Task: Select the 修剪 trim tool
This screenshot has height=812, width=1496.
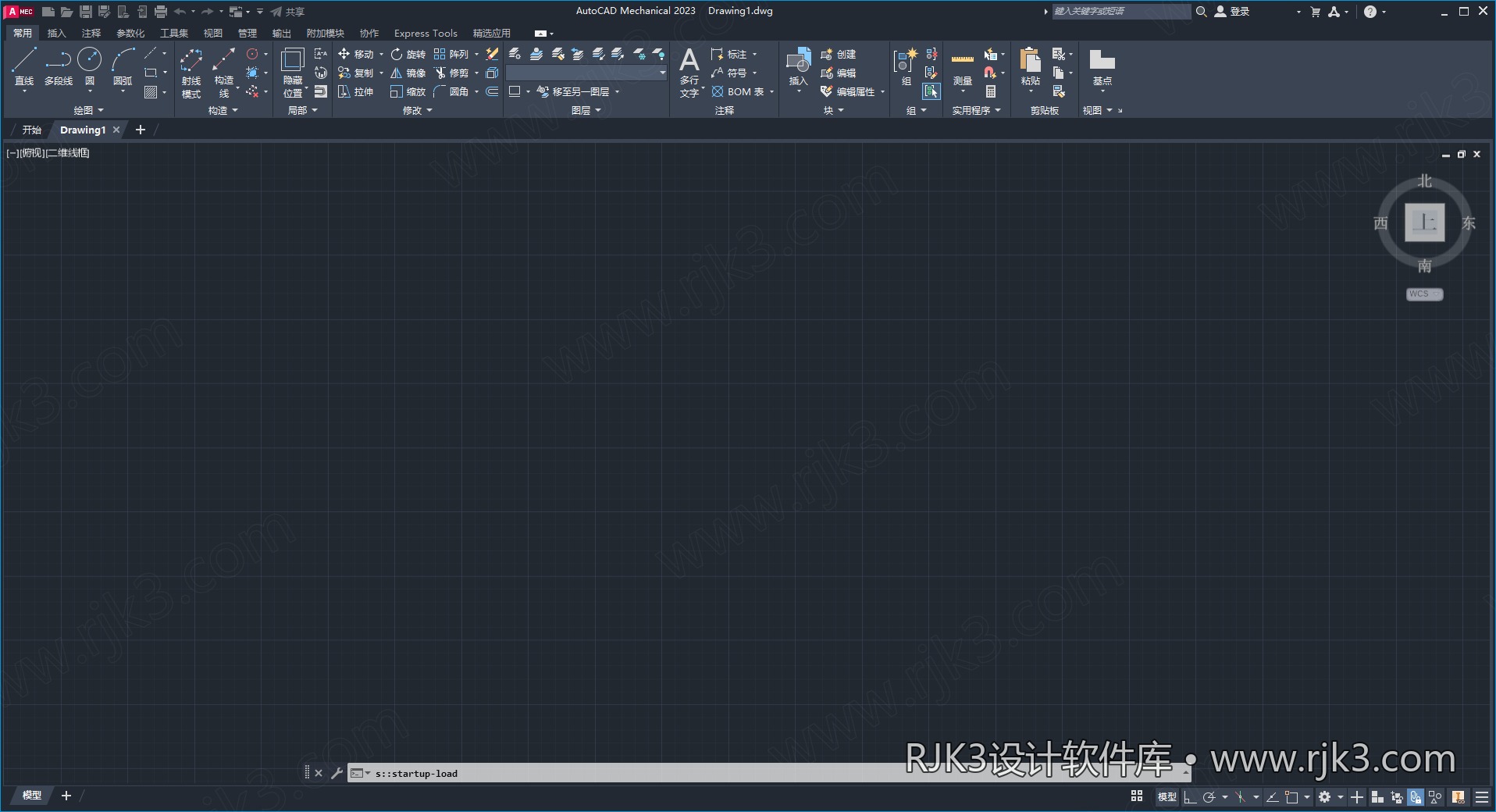Action: (x=451, y=73)
